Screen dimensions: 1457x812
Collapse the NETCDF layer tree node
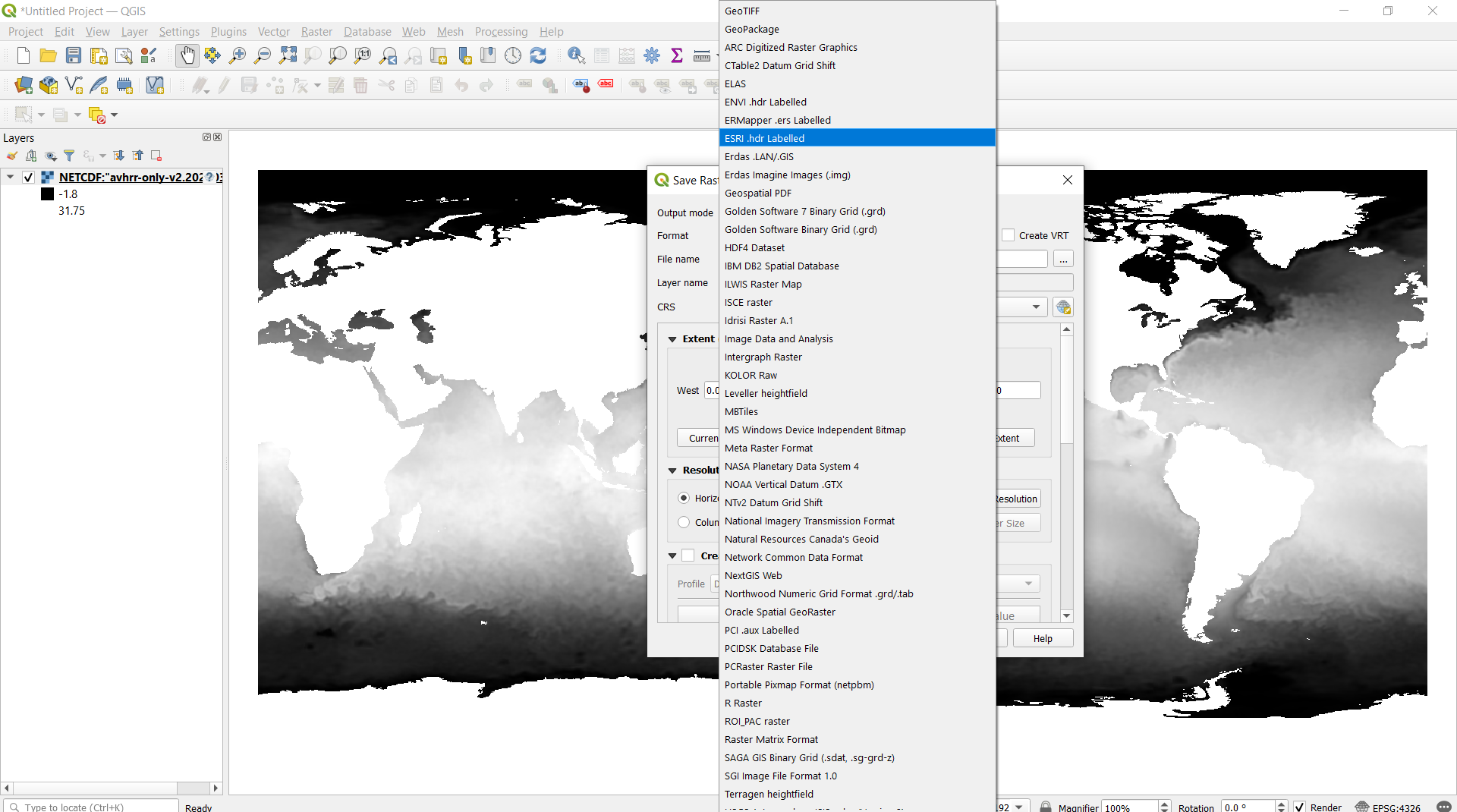(10, 177)
